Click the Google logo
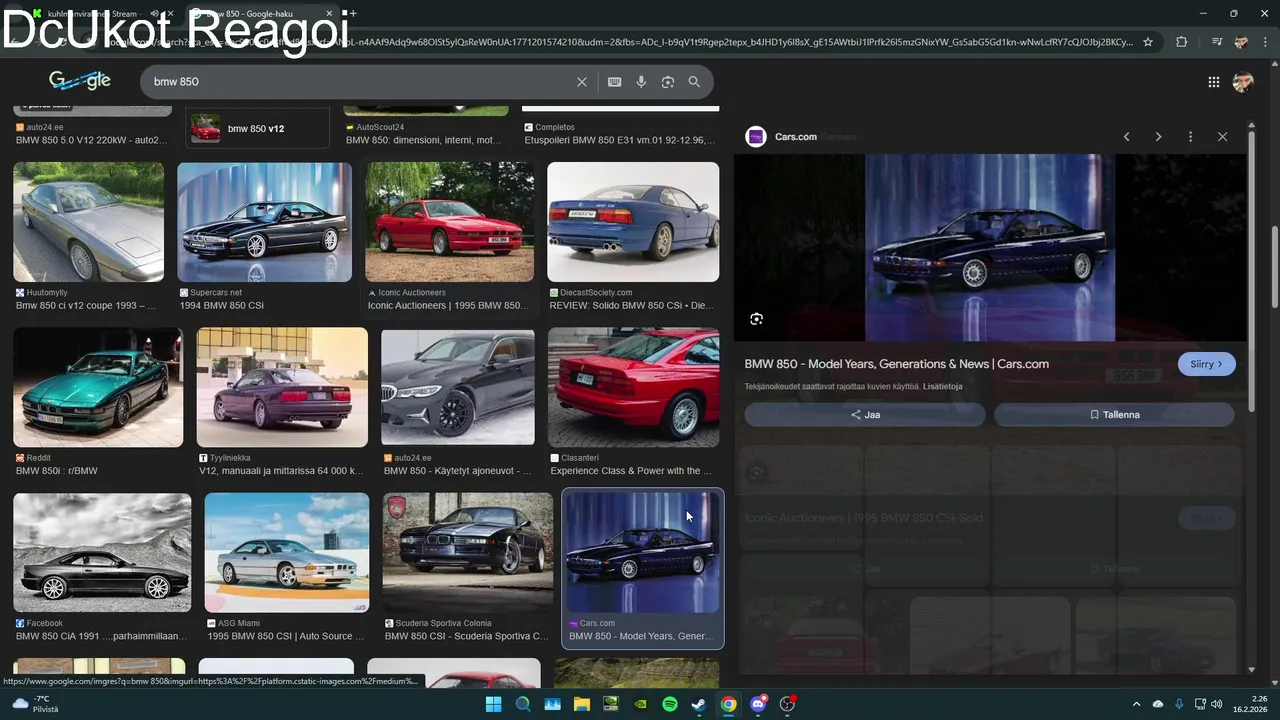This screenshot has height=720, width=1280. [x=80, y=81]
